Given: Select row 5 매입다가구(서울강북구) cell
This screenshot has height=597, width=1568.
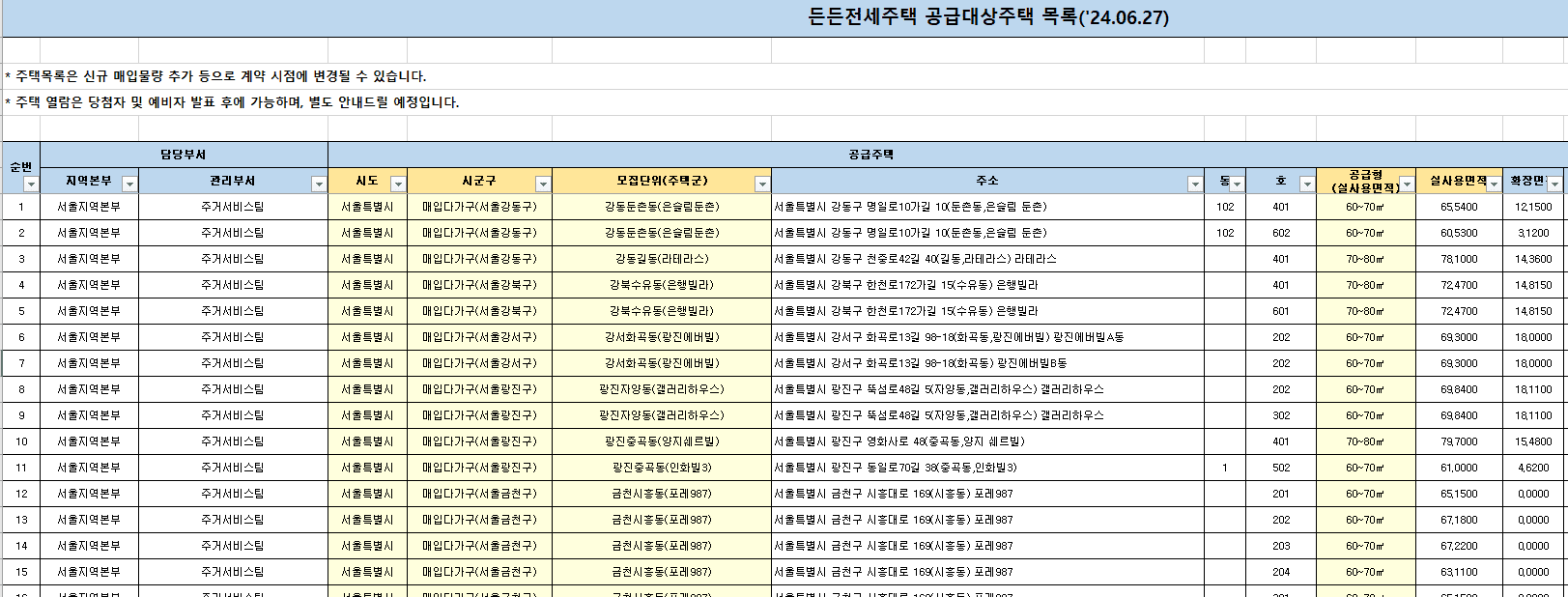Looking at the screenshot, I should click(479, 311).
